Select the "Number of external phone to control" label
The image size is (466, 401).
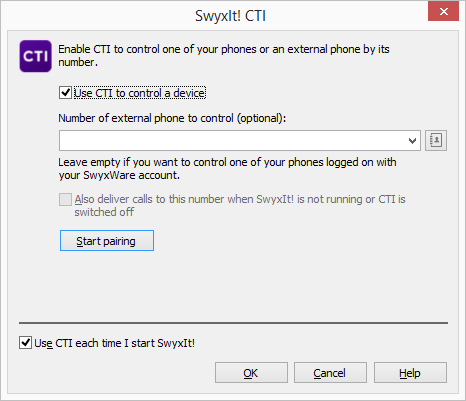[x=172, y=118]
